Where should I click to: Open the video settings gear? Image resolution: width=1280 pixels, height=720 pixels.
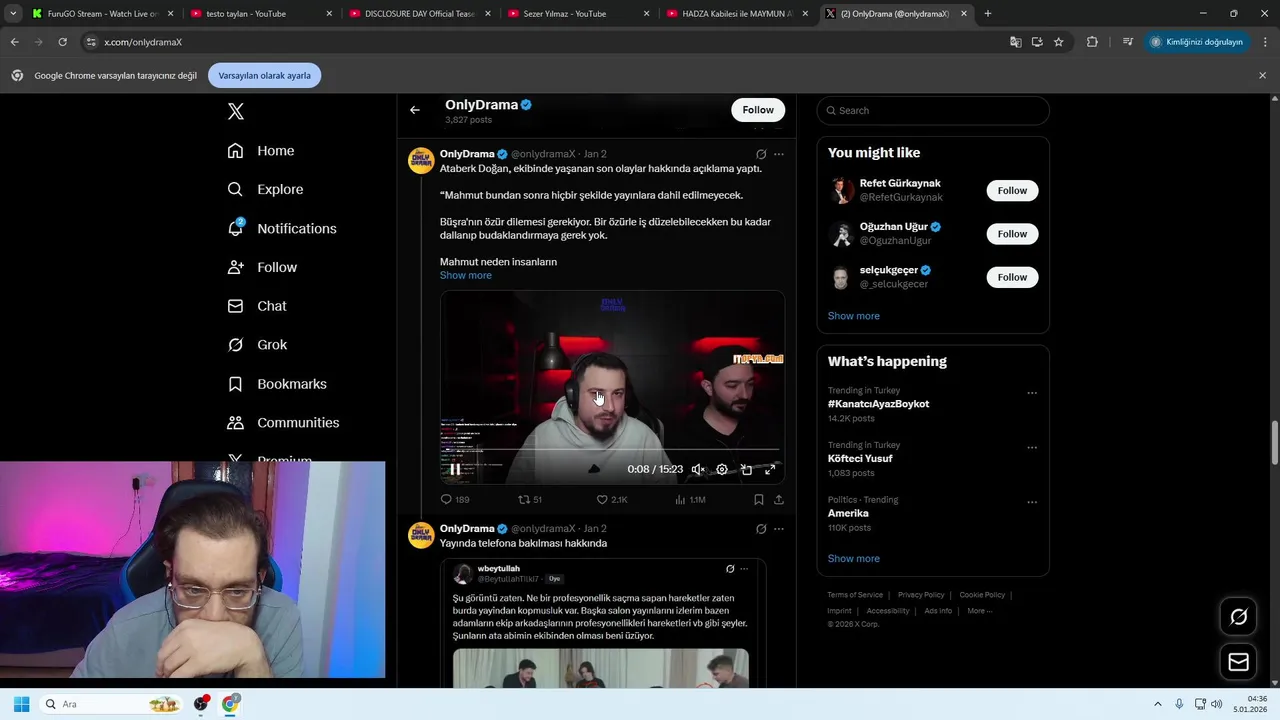tap(722, 469)
